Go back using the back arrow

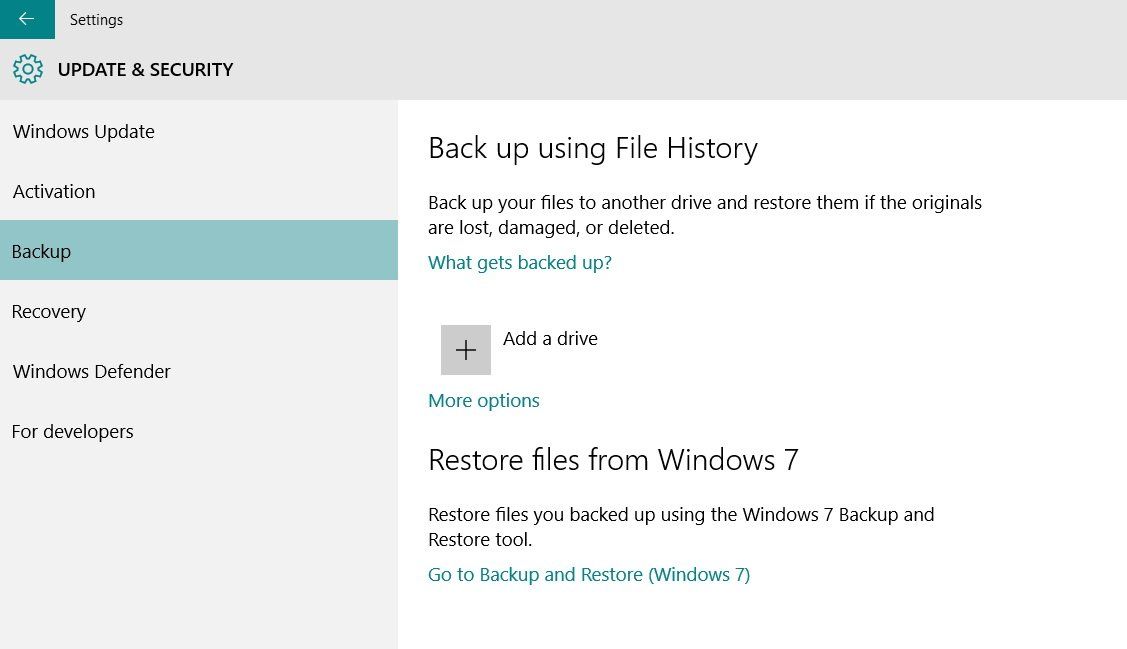click(x=27, y=19)
